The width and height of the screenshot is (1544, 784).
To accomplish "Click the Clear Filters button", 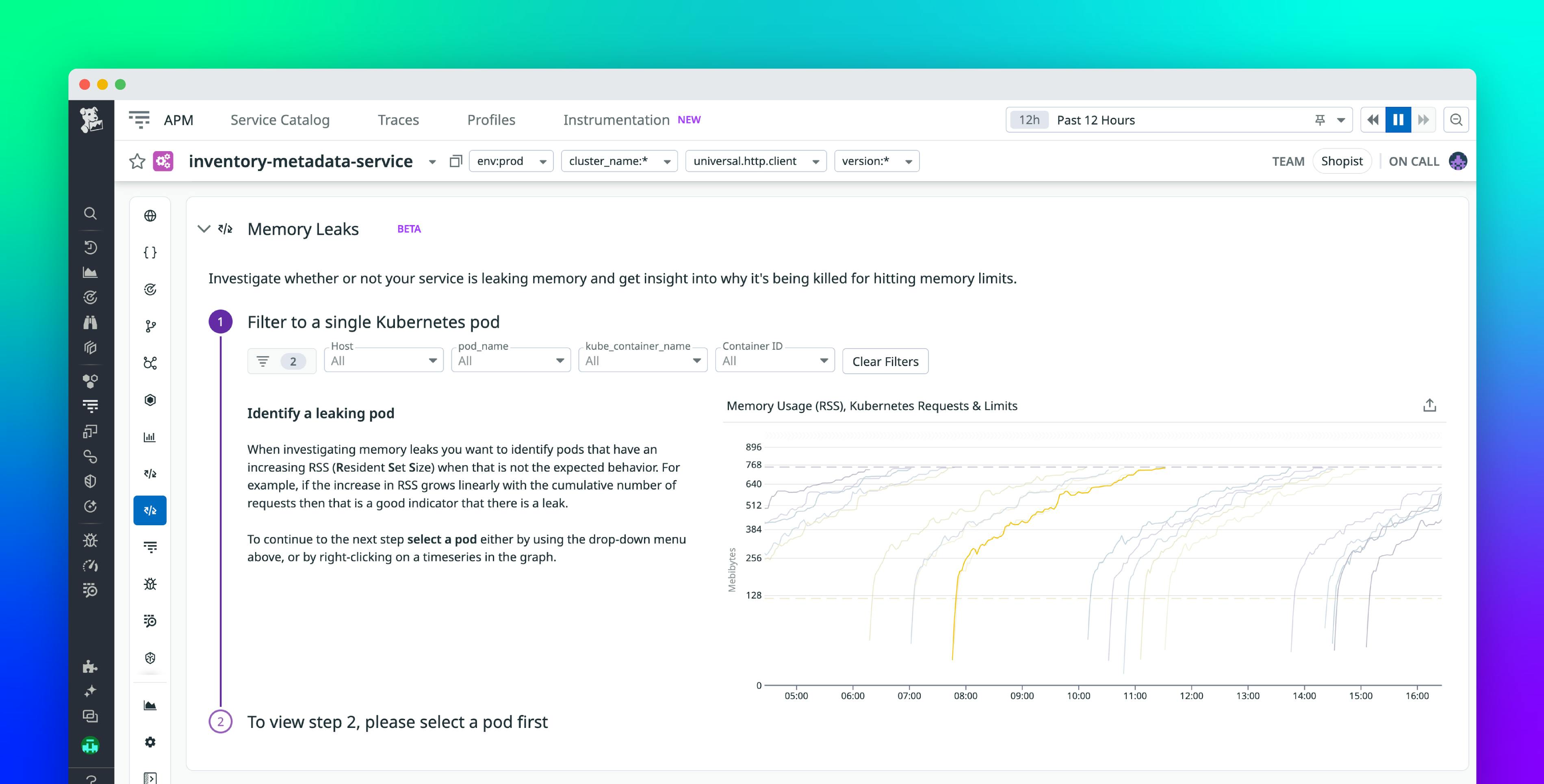I will (885, 361).
